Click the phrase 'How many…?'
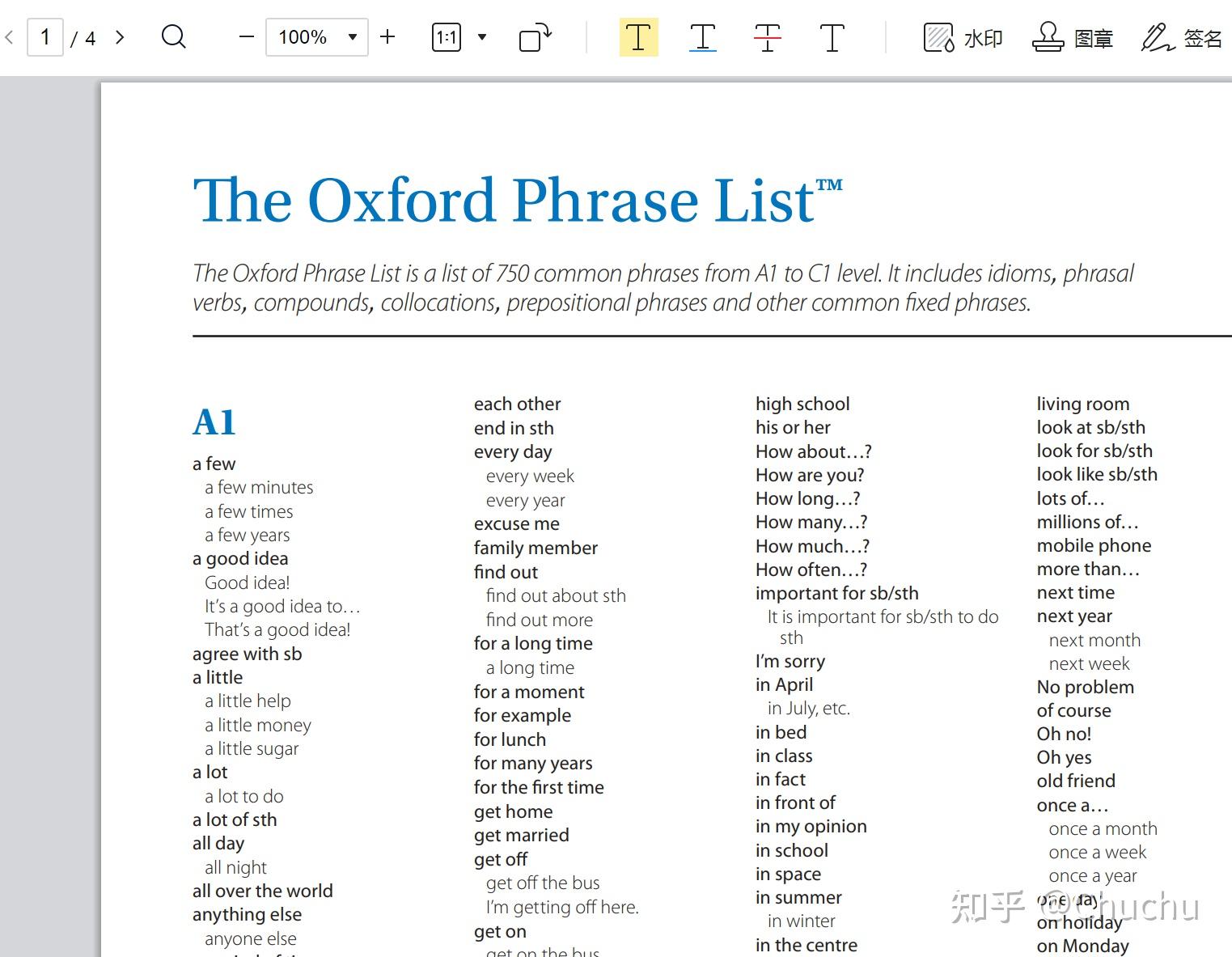1232x957 pixels. click(811, 523)
